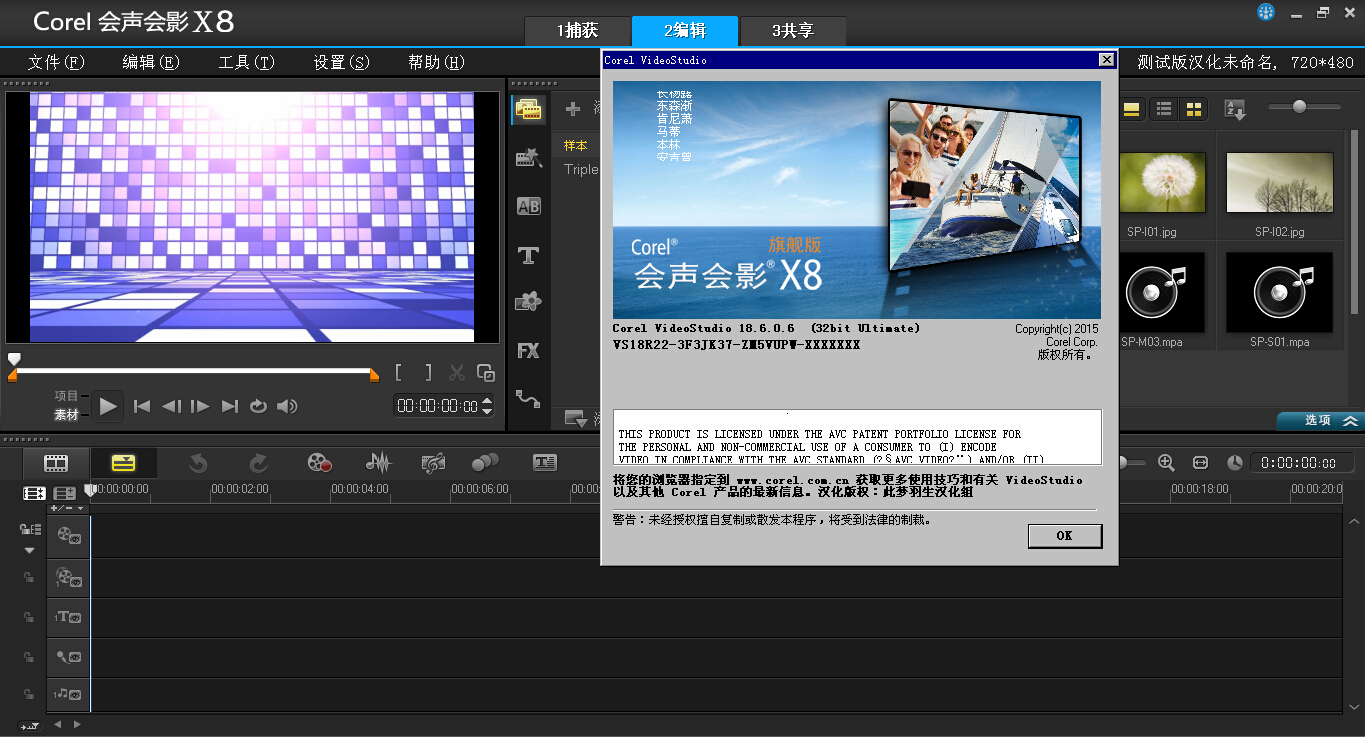Open the Auto Music icon
Image resolution: width=1365 pixels, height=737 pixels.
tap(433, 463)
